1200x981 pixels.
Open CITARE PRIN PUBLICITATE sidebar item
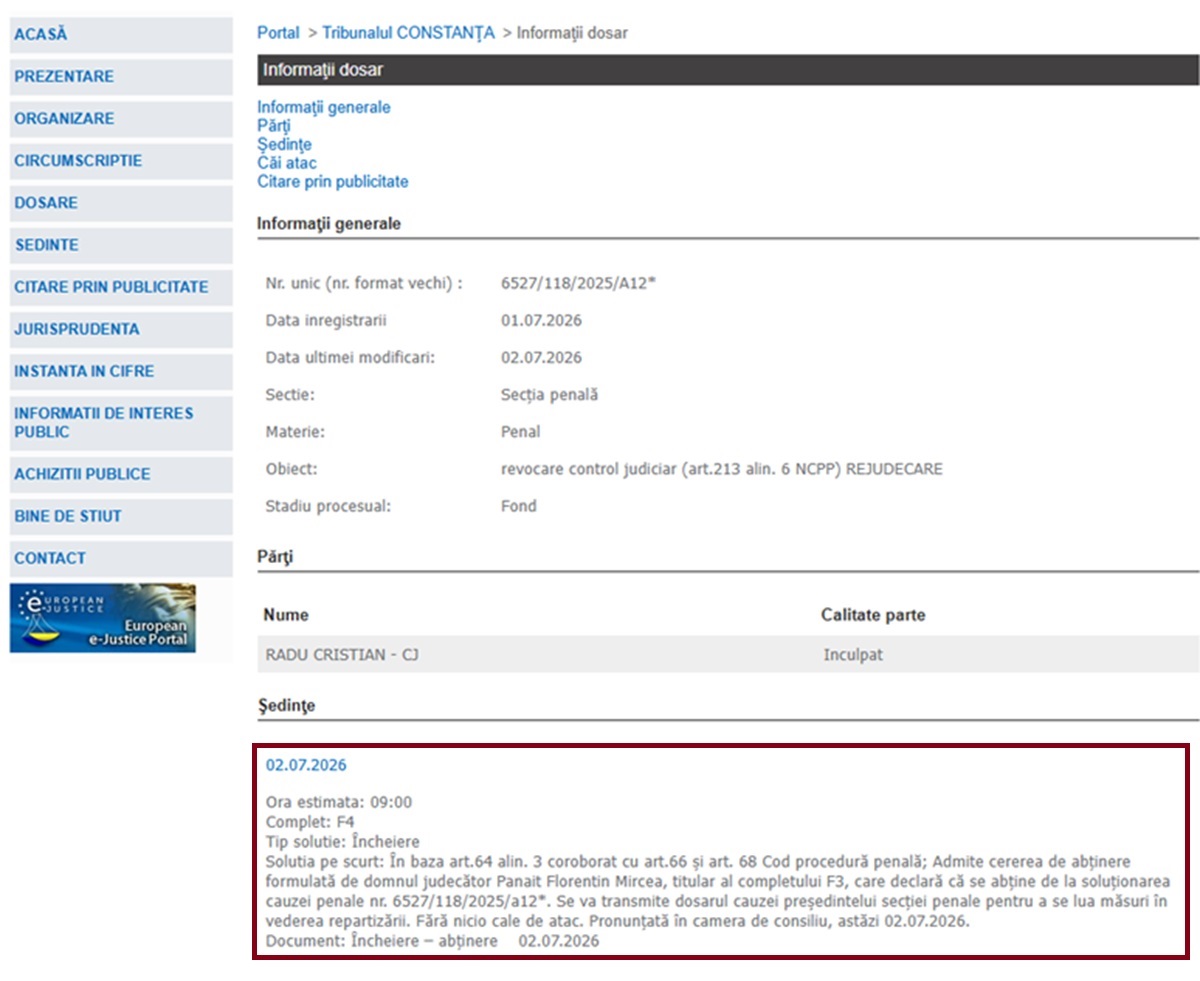(121, 287)
